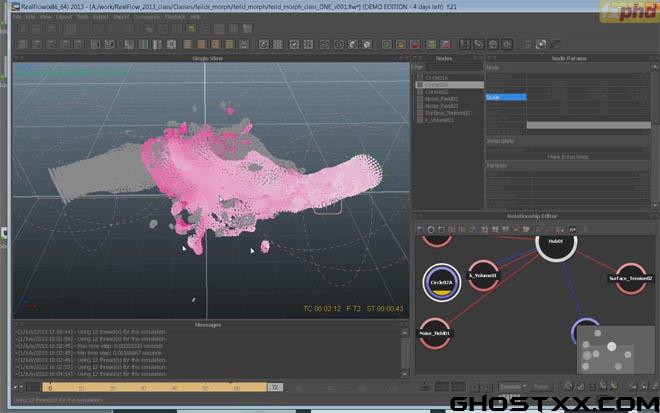
Task: Click the Messages panel scrollbar up arrow
Action: click(405, 333)
